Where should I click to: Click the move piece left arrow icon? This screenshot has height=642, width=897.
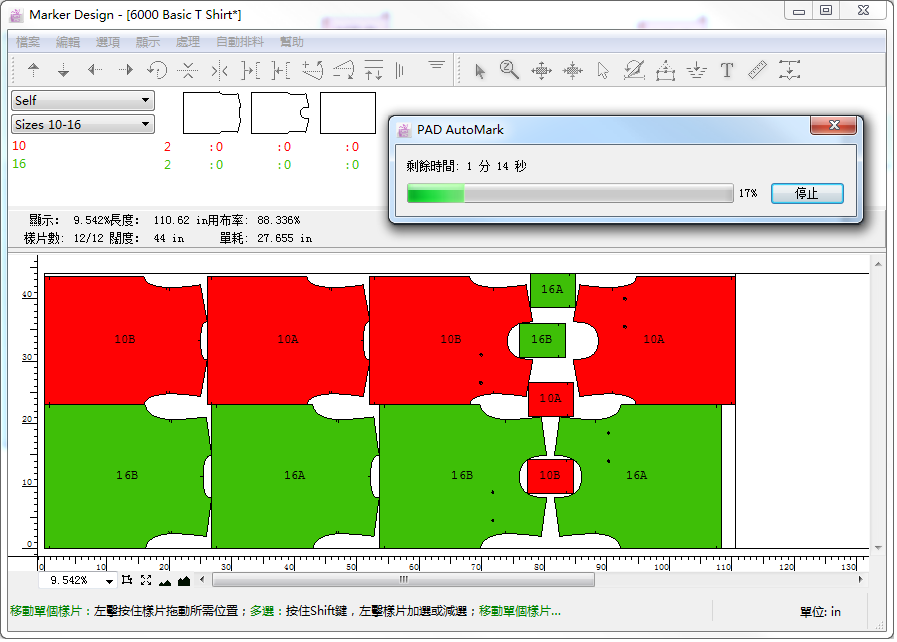point(95,70)
